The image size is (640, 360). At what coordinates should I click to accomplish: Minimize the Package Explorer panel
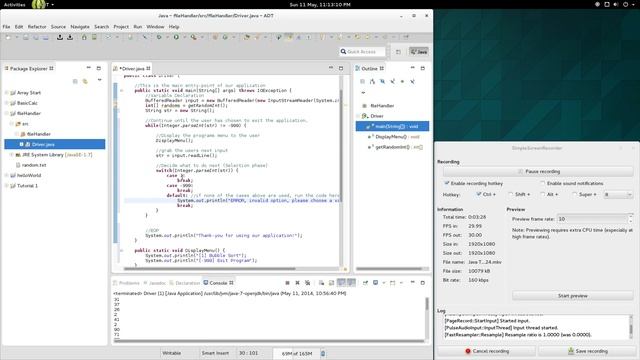click(89, 68)
